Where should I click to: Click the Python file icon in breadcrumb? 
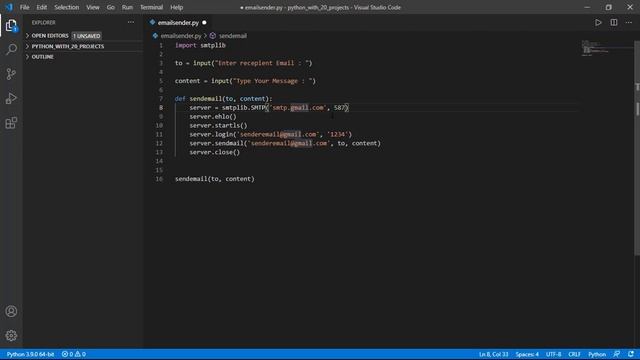pos(155,36)
